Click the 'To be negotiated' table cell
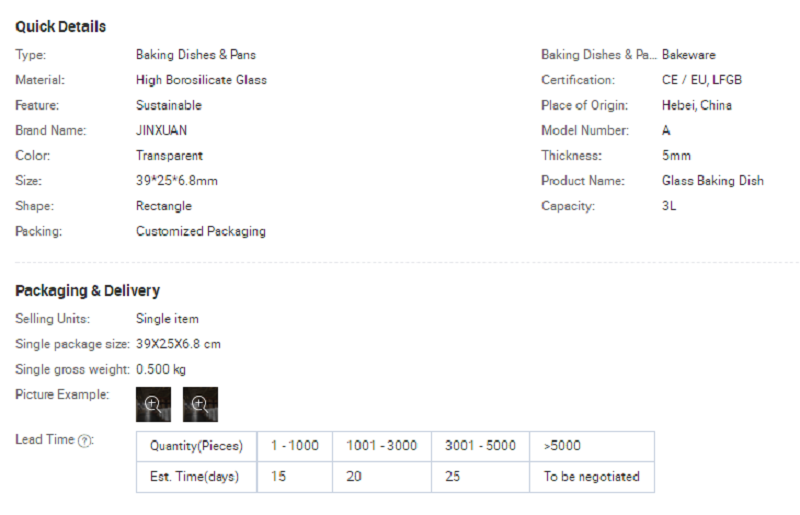 (591, 477)
